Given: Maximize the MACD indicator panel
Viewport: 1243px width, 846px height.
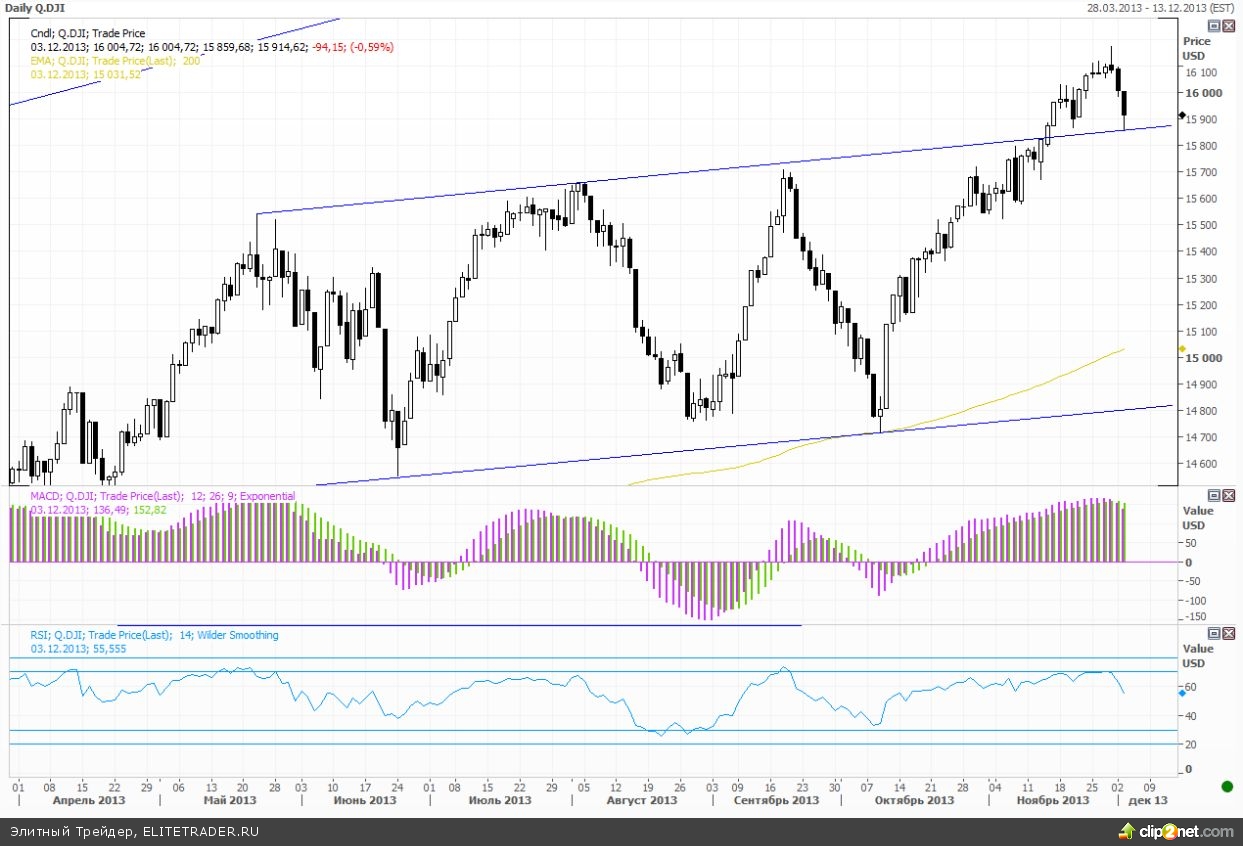Looking at the screenshot, I should click(1214, 495).
